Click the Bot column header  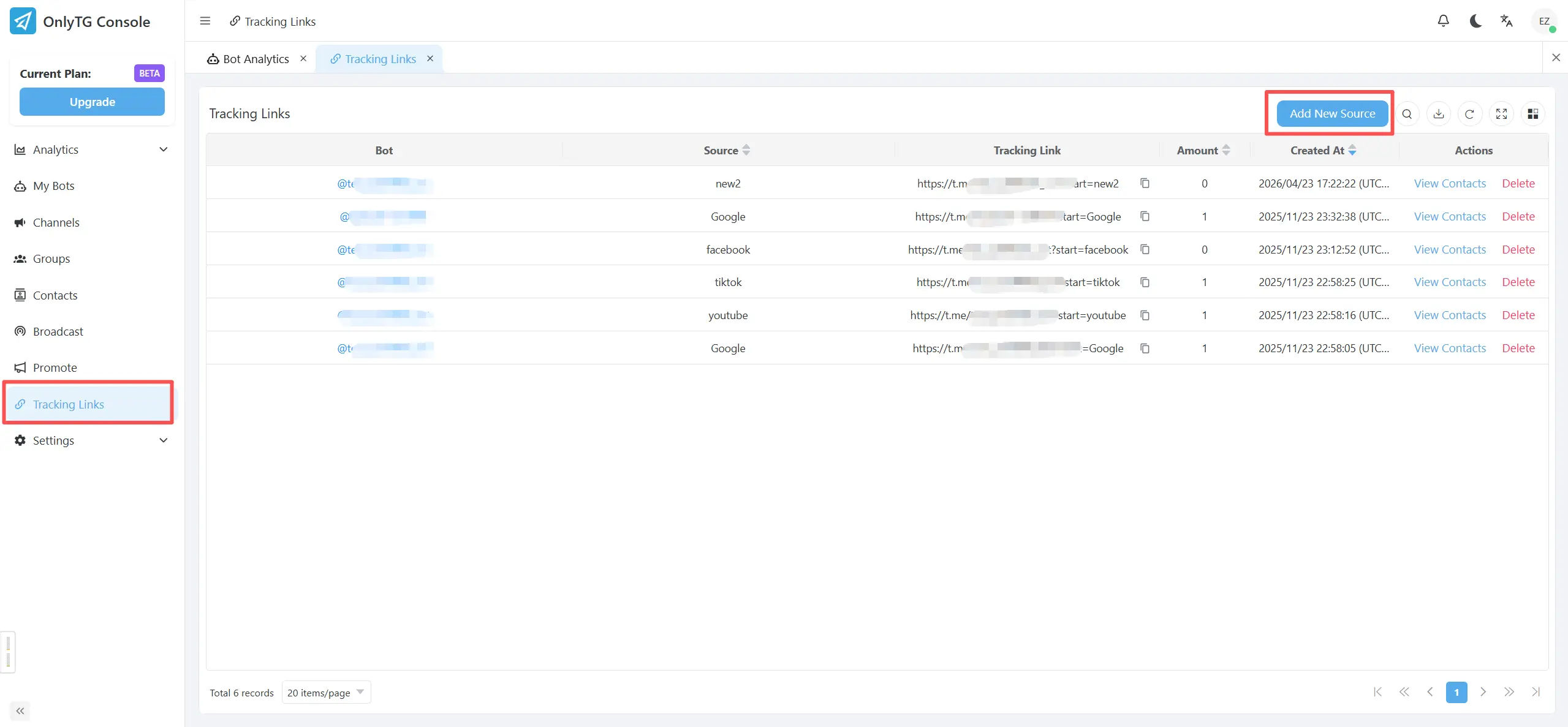384,150
